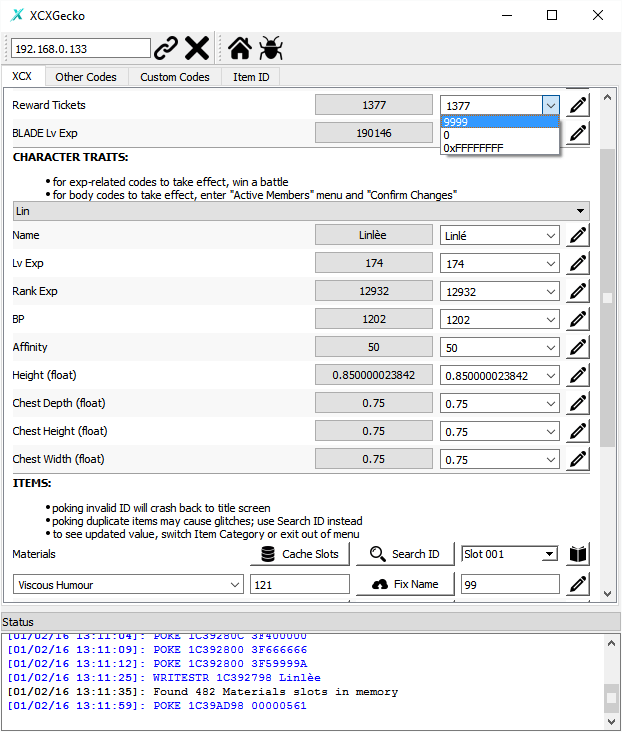Open the Custom Codes tab

(x=175, y=77)
